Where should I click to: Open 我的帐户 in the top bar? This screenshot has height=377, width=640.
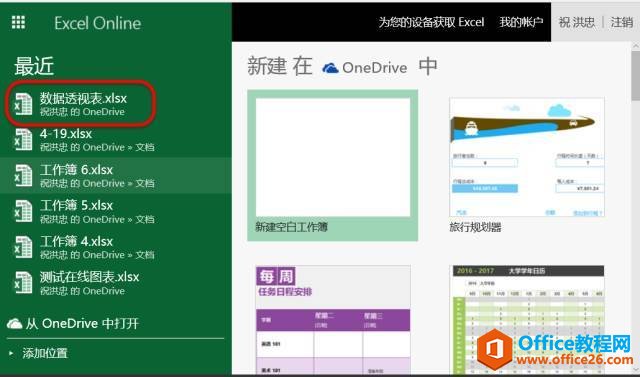point(521,22)
